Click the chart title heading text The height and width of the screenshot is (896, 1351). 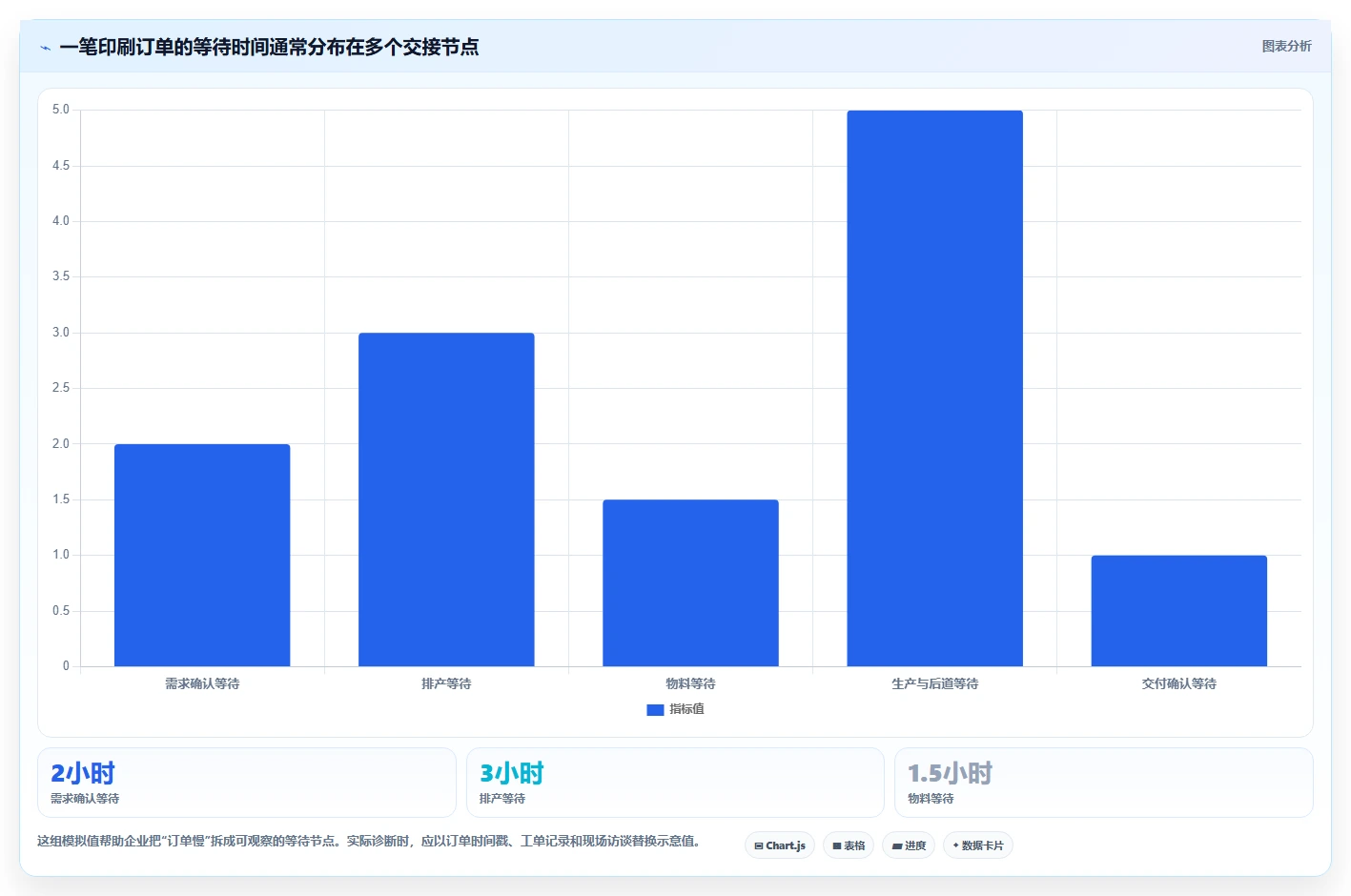coord(269,47)
